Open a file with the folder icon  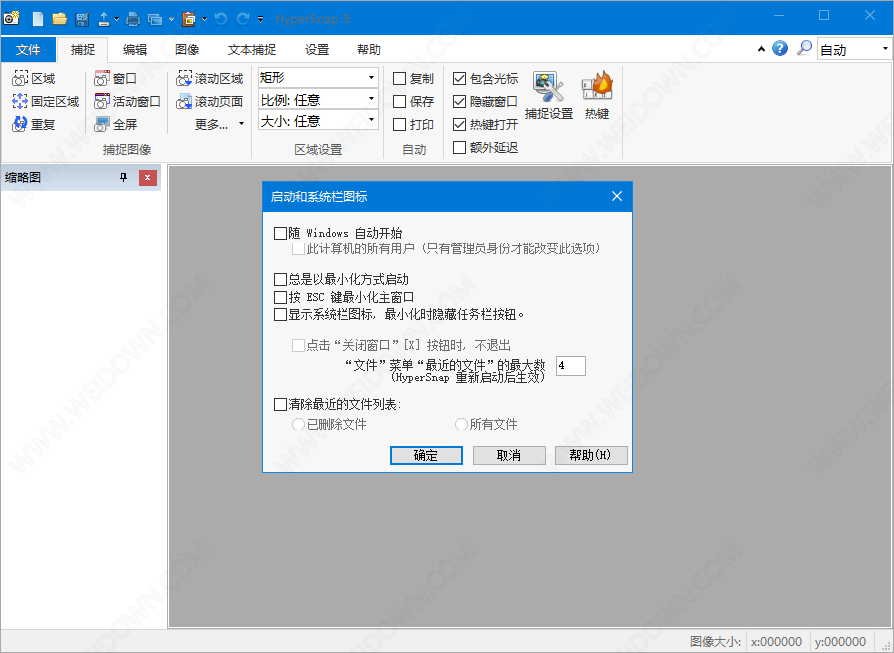(x=60, y=19)
